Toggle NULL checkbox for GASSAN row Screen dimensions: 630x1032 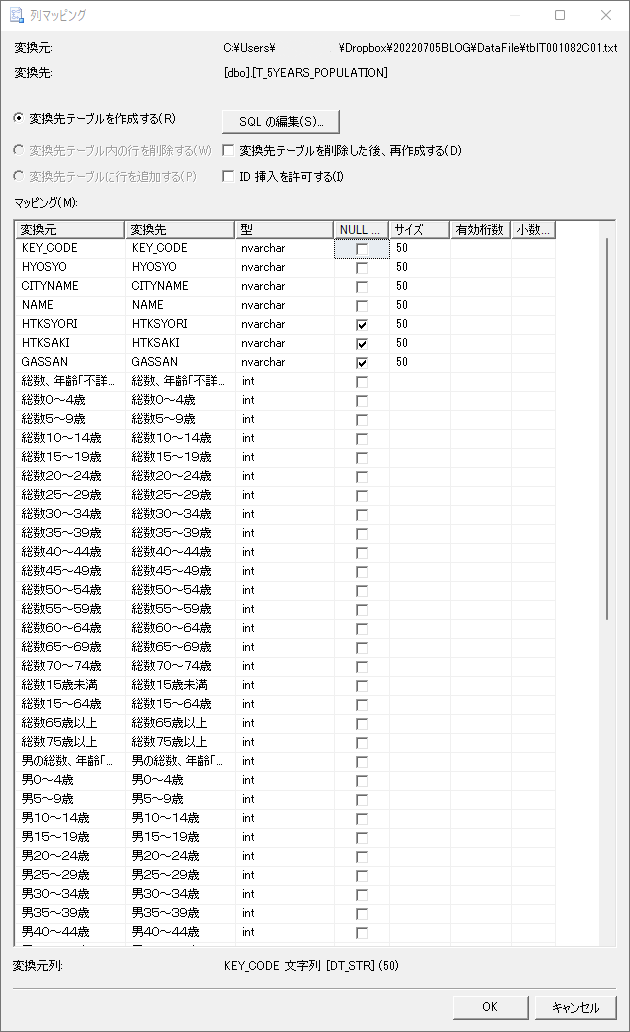pos(361,363)
